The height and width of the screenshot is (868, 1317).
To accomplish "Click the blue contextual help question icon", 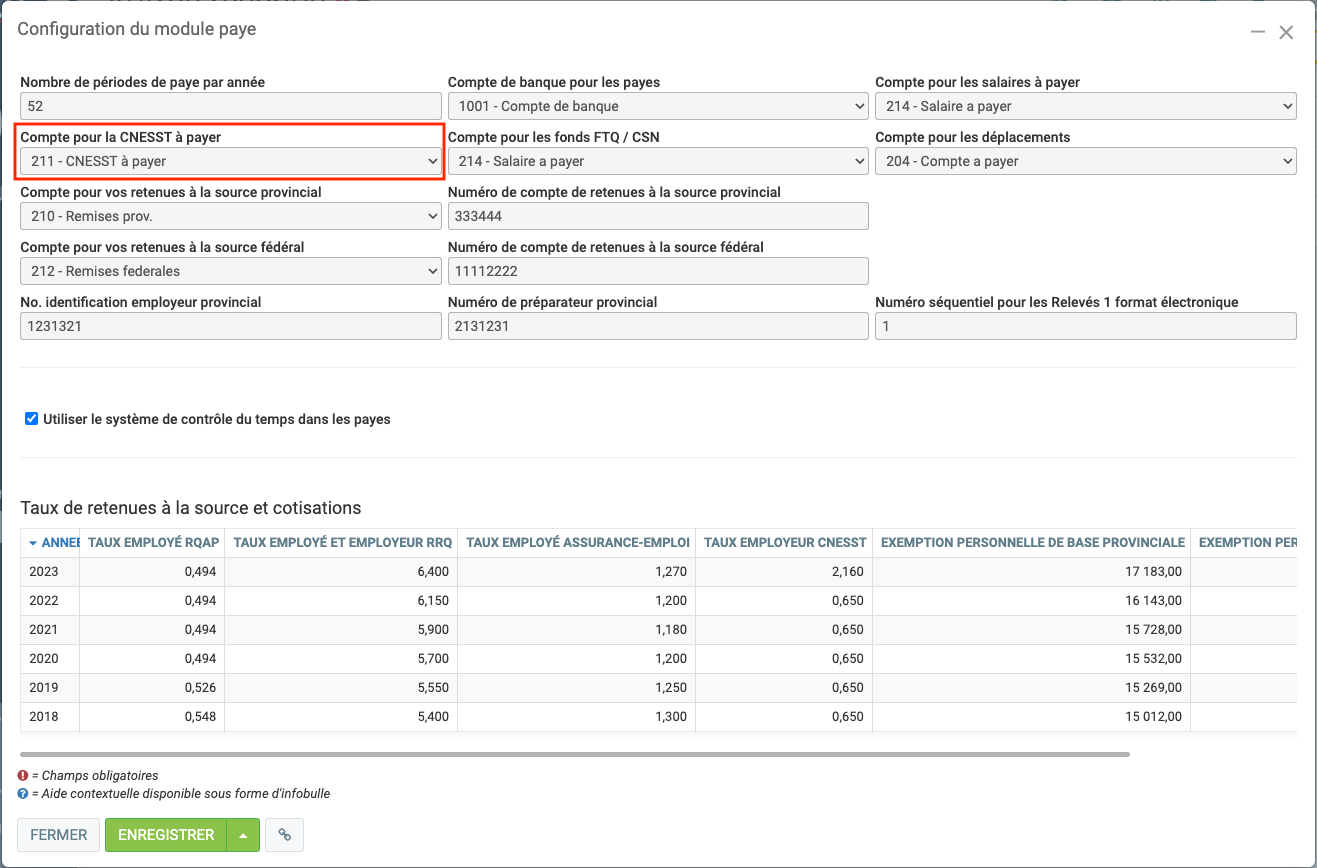I will (23, 794).
